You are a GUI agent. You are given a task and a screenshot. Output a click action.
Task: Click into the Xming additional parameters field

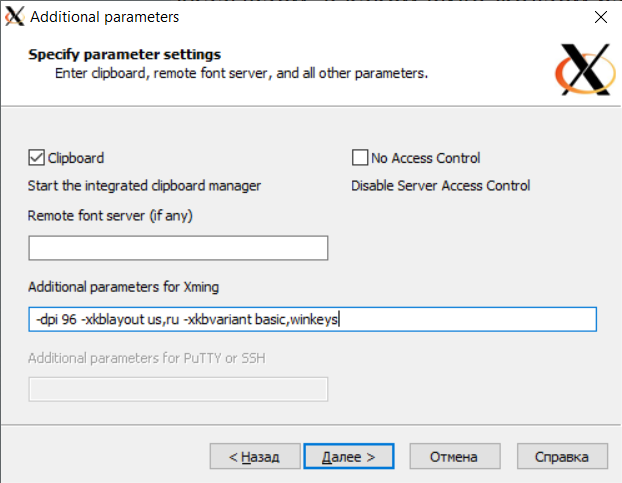tap(312, 319)
